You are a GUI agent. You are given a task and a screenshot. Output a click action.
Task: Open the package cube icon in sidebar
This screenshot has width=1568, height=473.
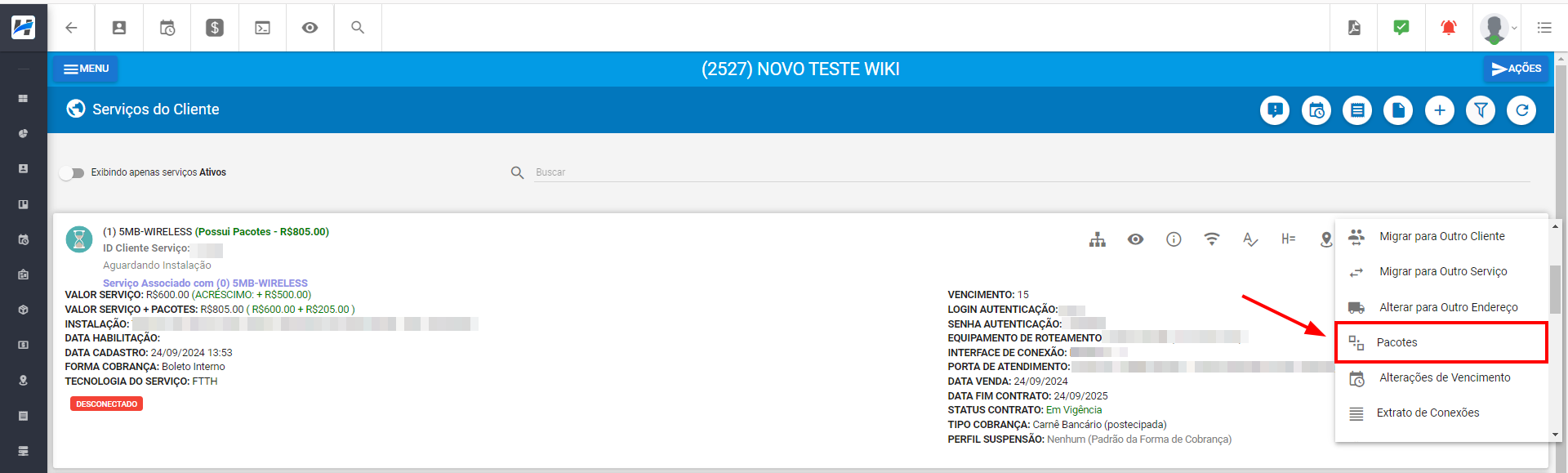point(23,310)
